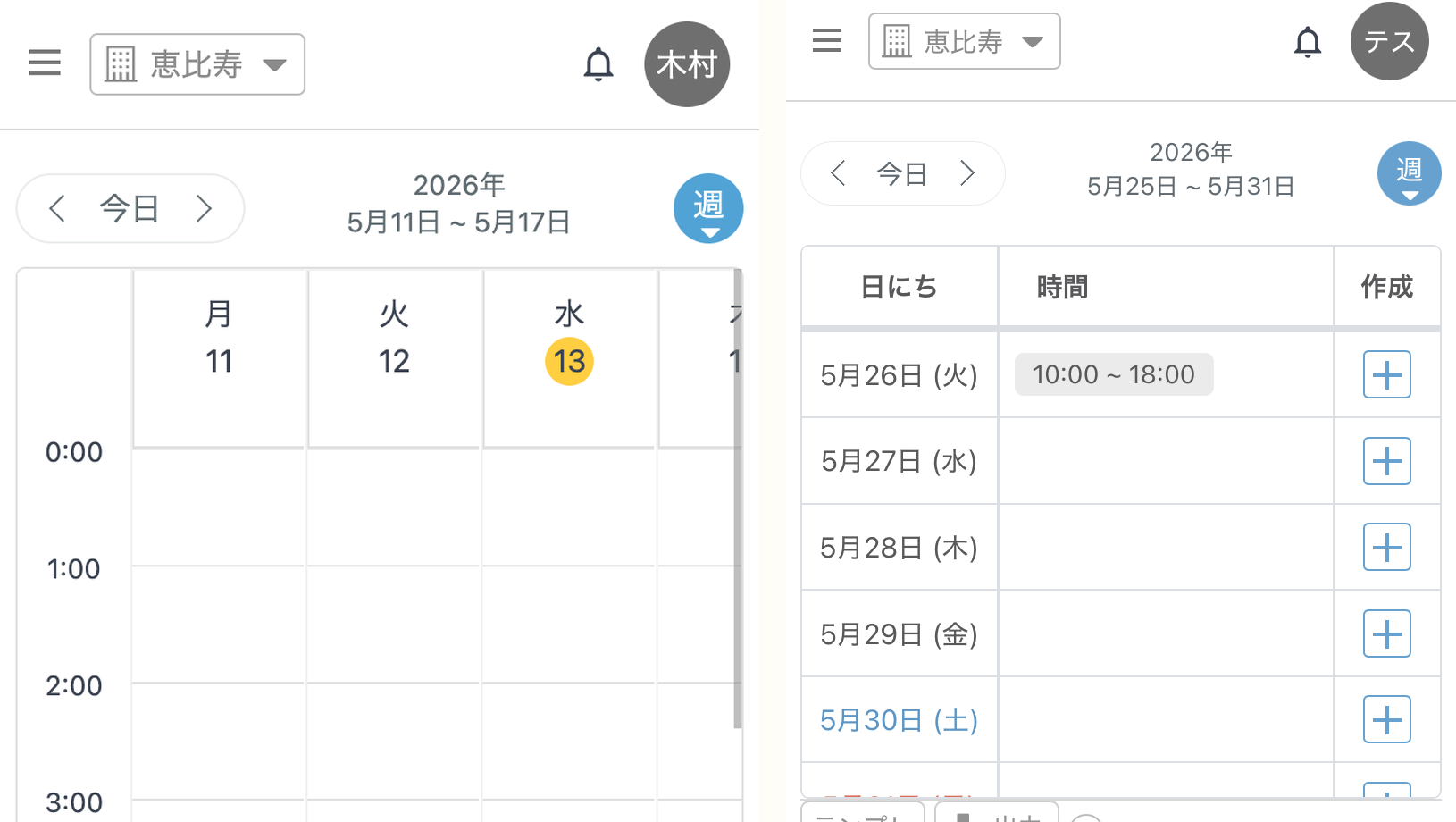Add shift for 5月28日 (木) plus icon
Screen dimensions: 1456x822
[1386, 547]
